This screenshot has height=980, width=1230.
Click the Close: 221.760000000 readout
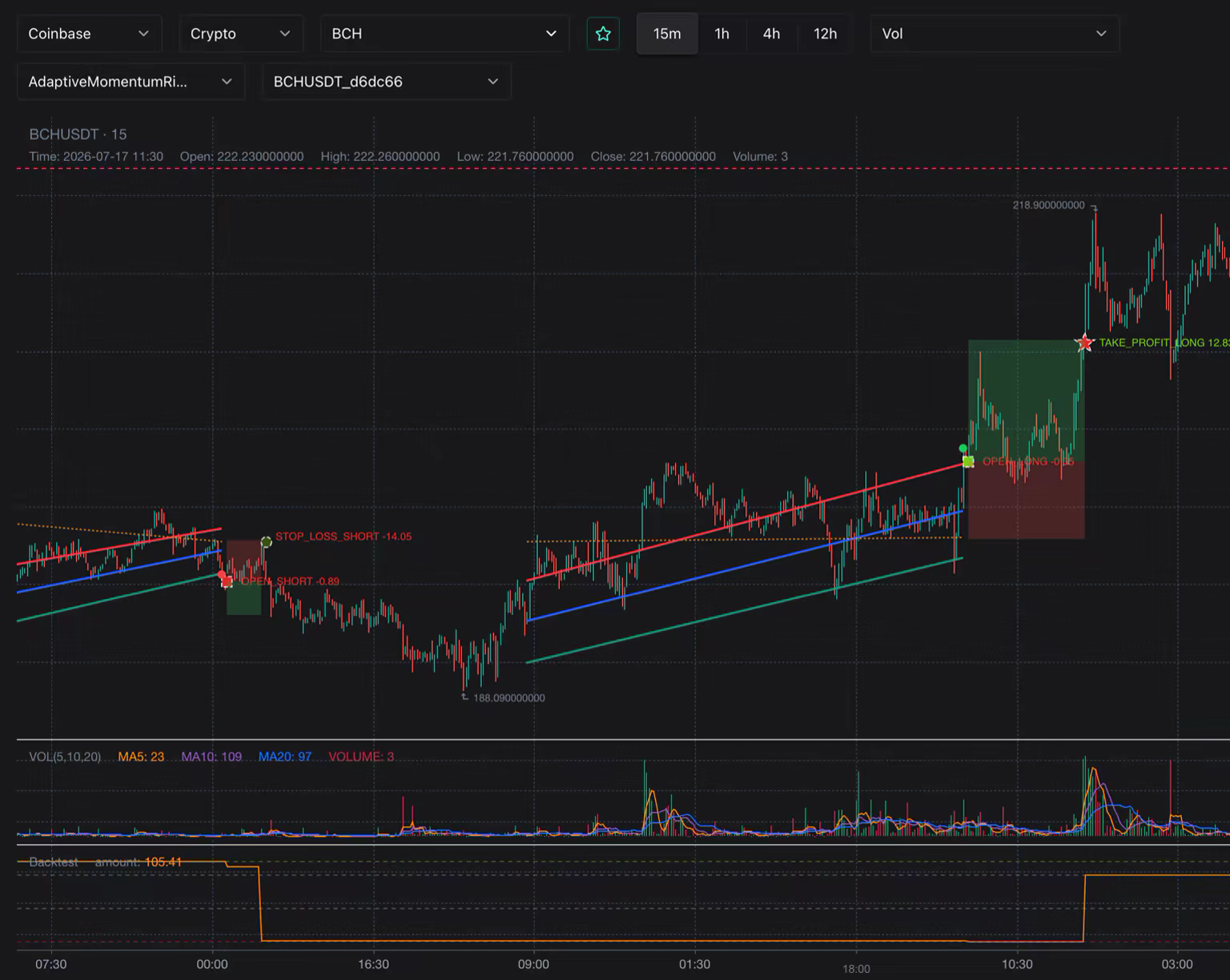[x=653, y=157]
